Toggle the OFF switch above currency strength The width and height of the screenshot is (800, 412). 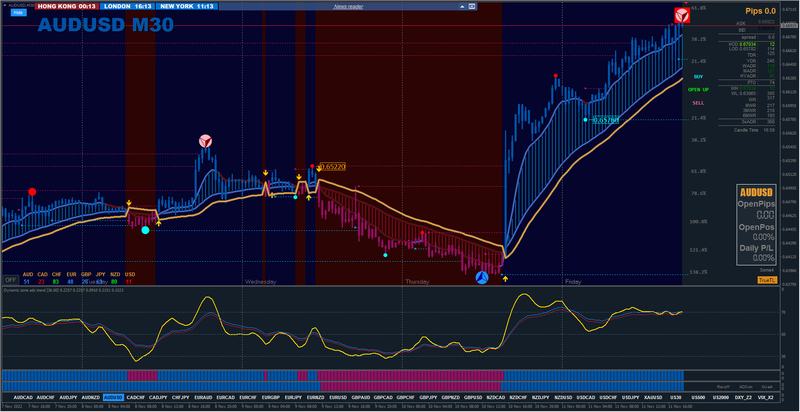point(10,279)
